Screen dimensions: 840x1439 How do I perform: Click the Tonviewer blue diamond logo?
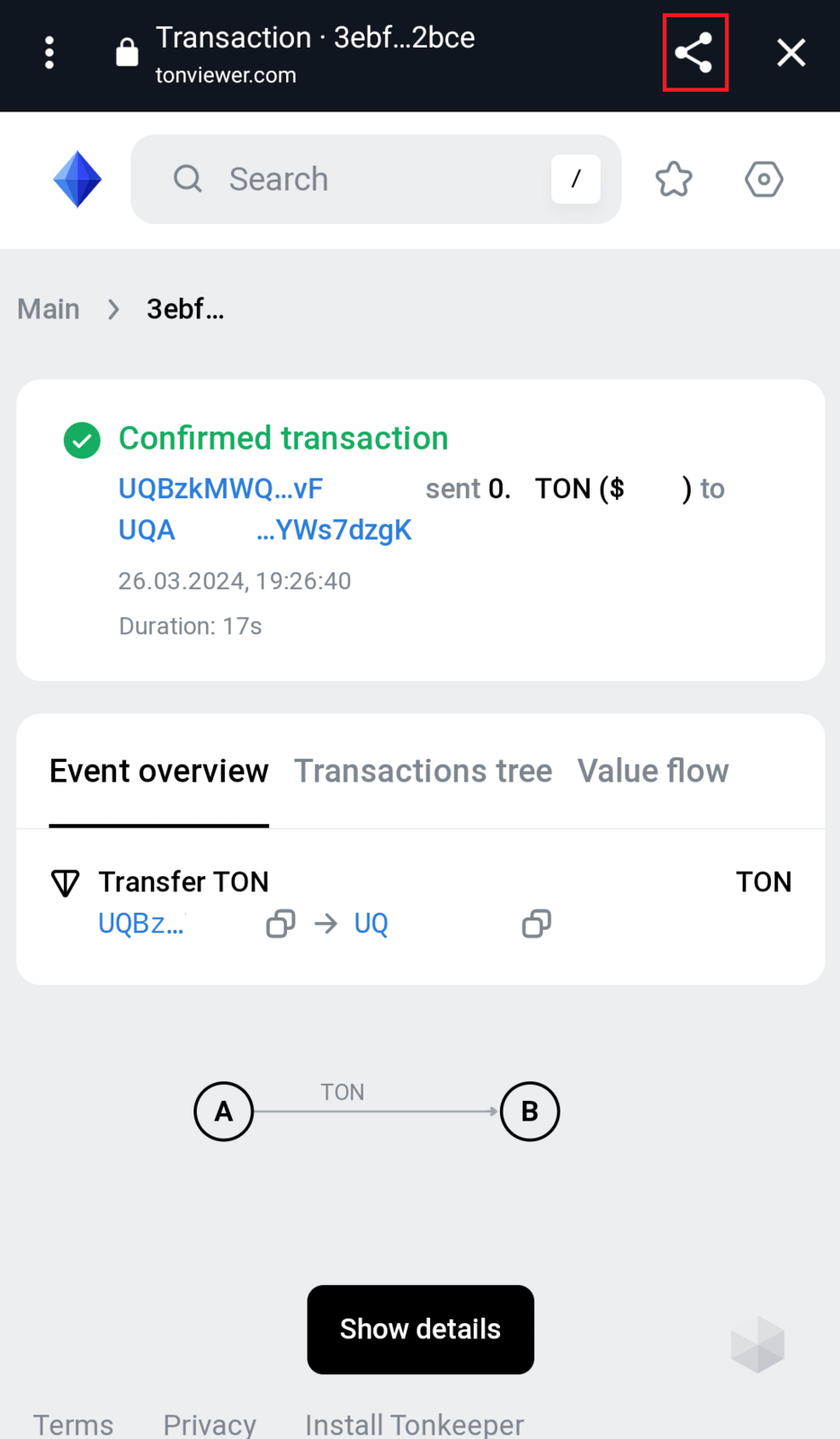tap(77, 179)
